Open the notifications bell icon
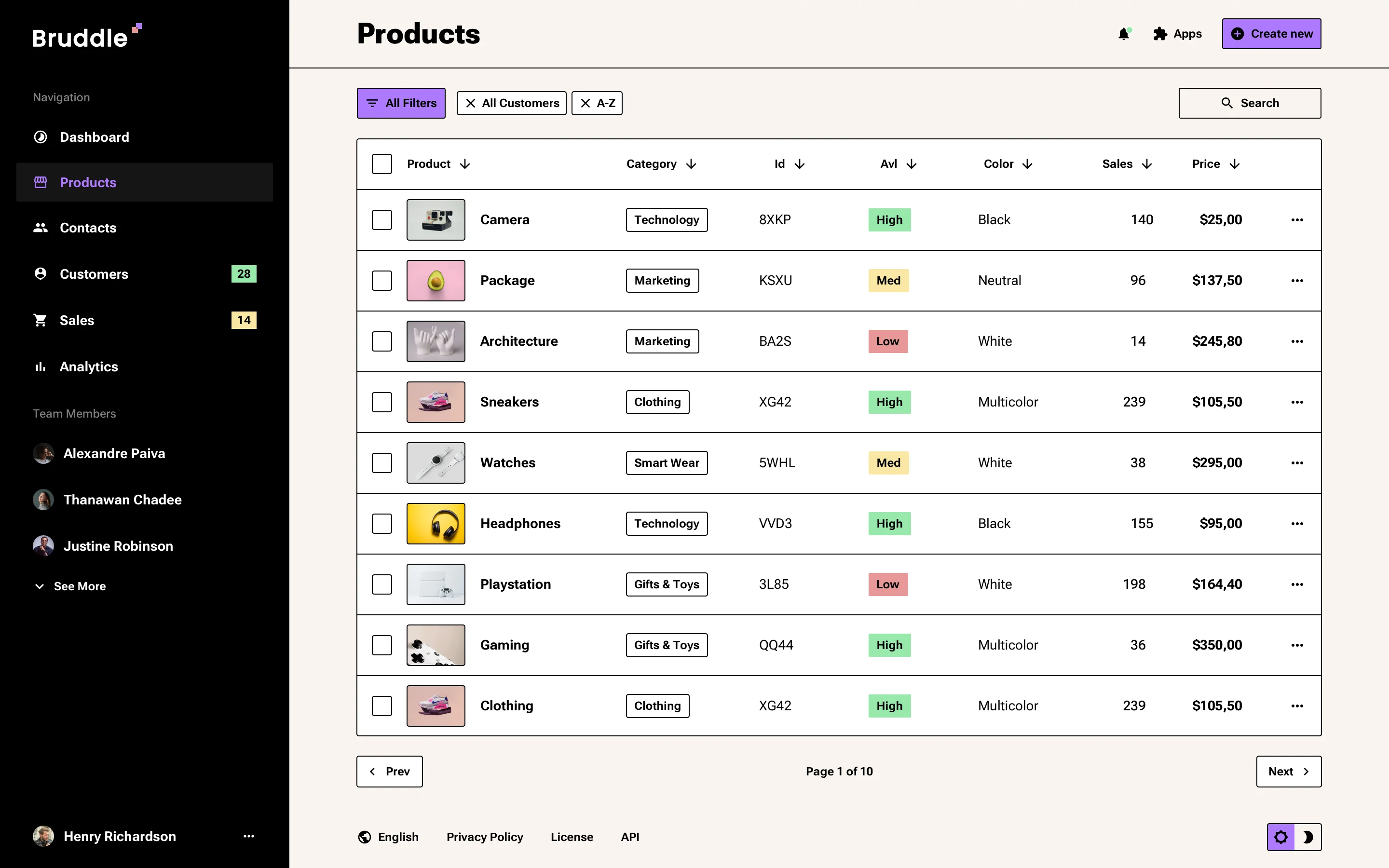Image resolution: width=1389 pixels, height=868 pixels. pos(1124,33)
